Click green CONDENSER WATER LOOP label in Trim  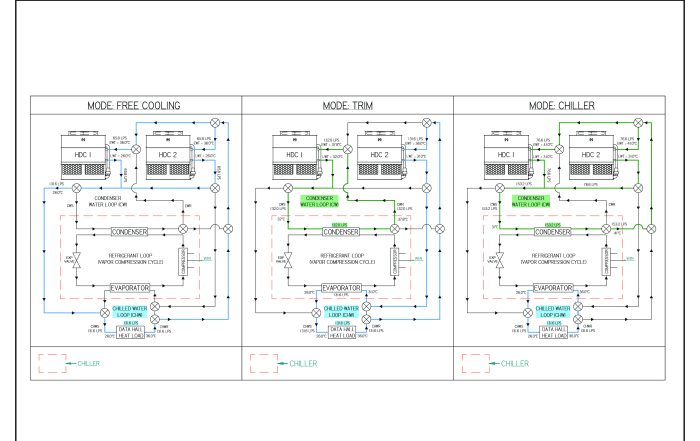320,201
